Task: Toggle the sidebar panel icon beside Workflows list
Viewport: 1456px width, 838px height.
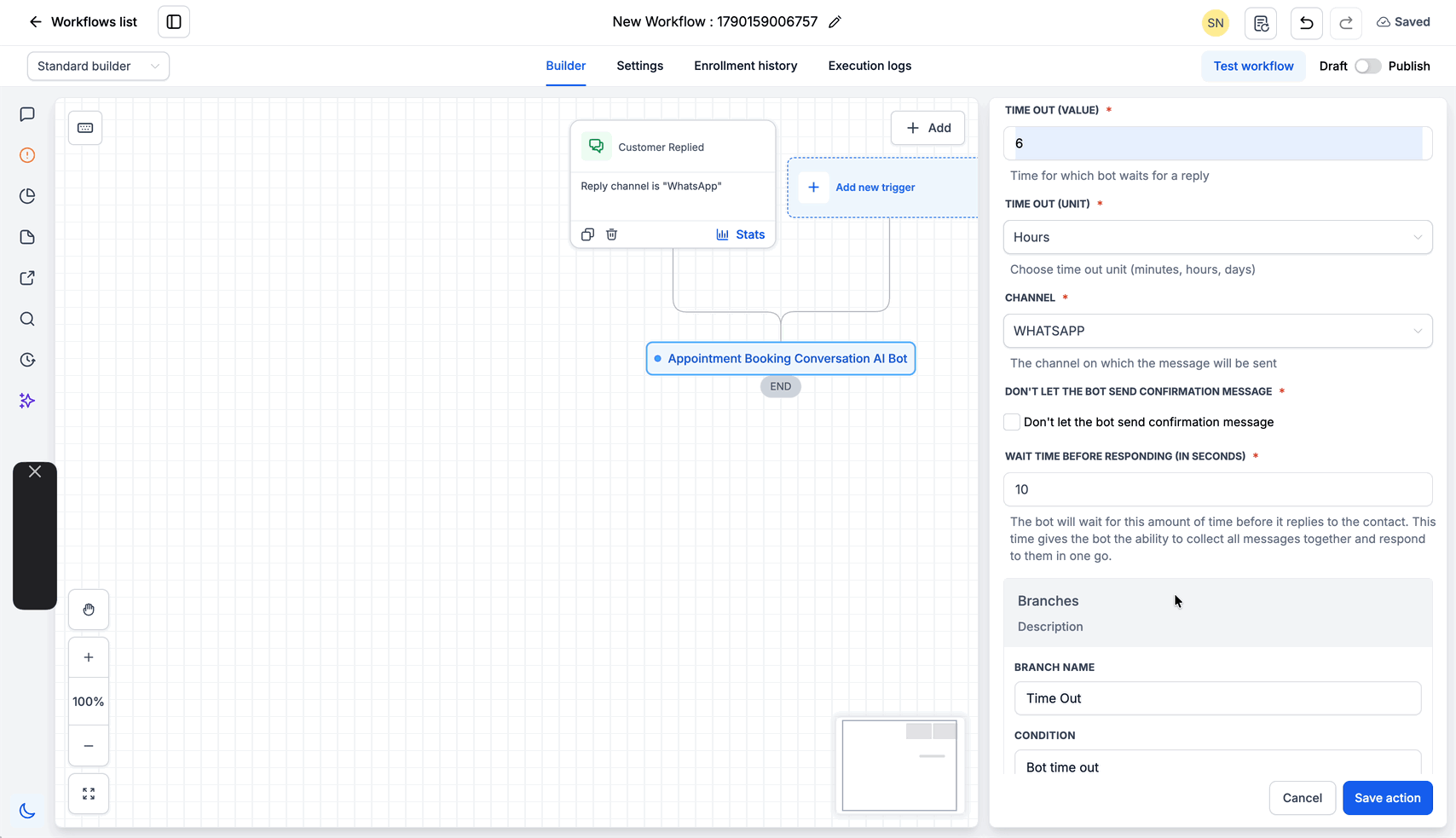Action: coord(174,22)
